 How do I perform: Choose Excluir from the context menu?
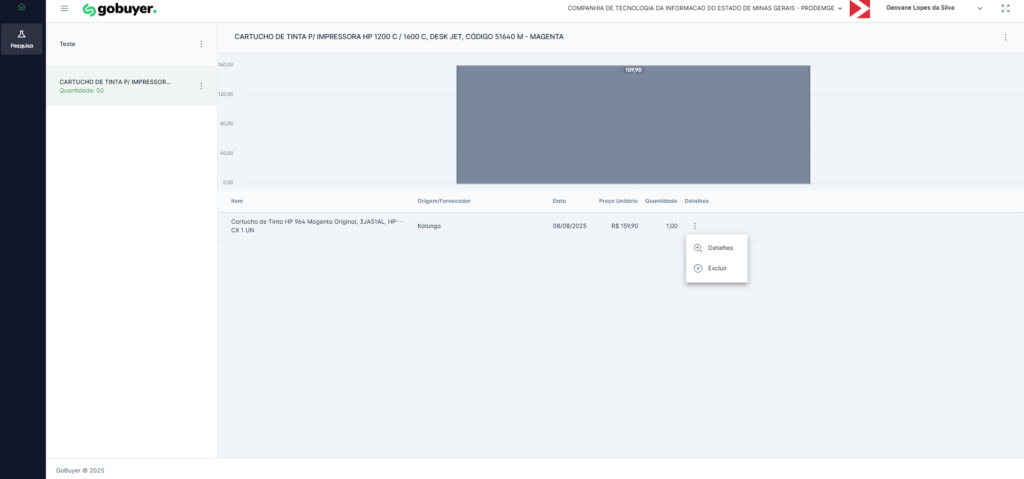(x=716, y=268)
